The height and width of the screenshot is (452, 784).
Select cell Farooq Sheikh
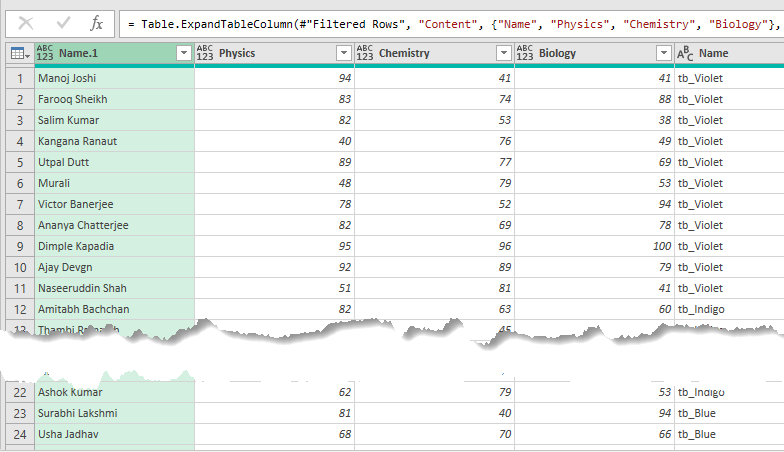pyautogui.click(x=114, y=99)
